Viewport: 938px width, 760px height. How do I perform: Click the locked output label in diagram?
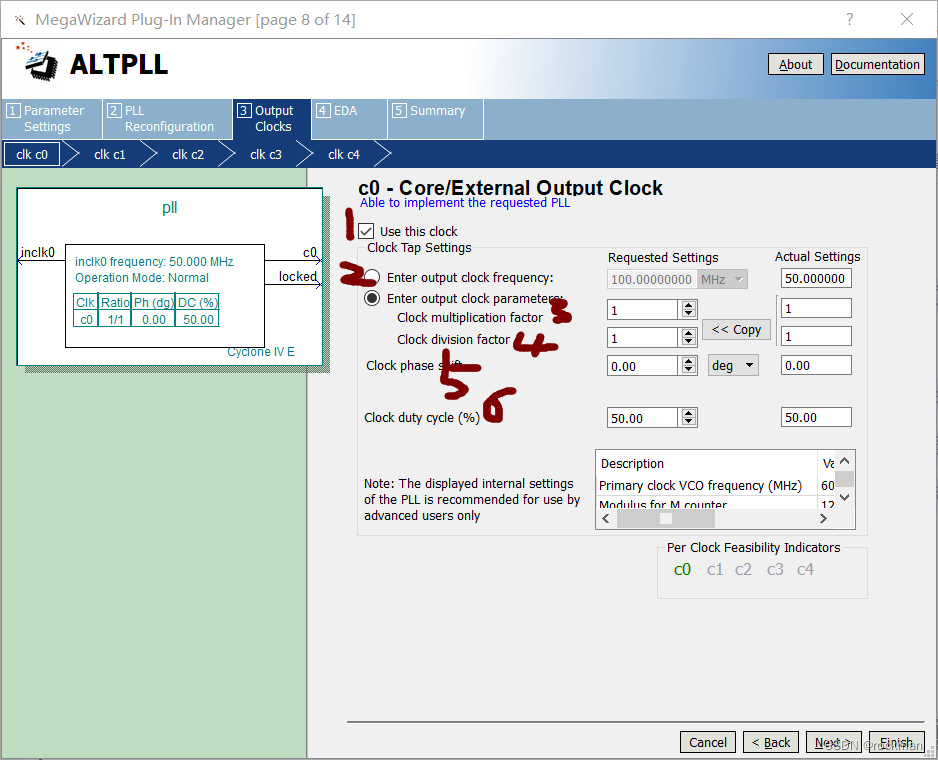coord(297,276)
